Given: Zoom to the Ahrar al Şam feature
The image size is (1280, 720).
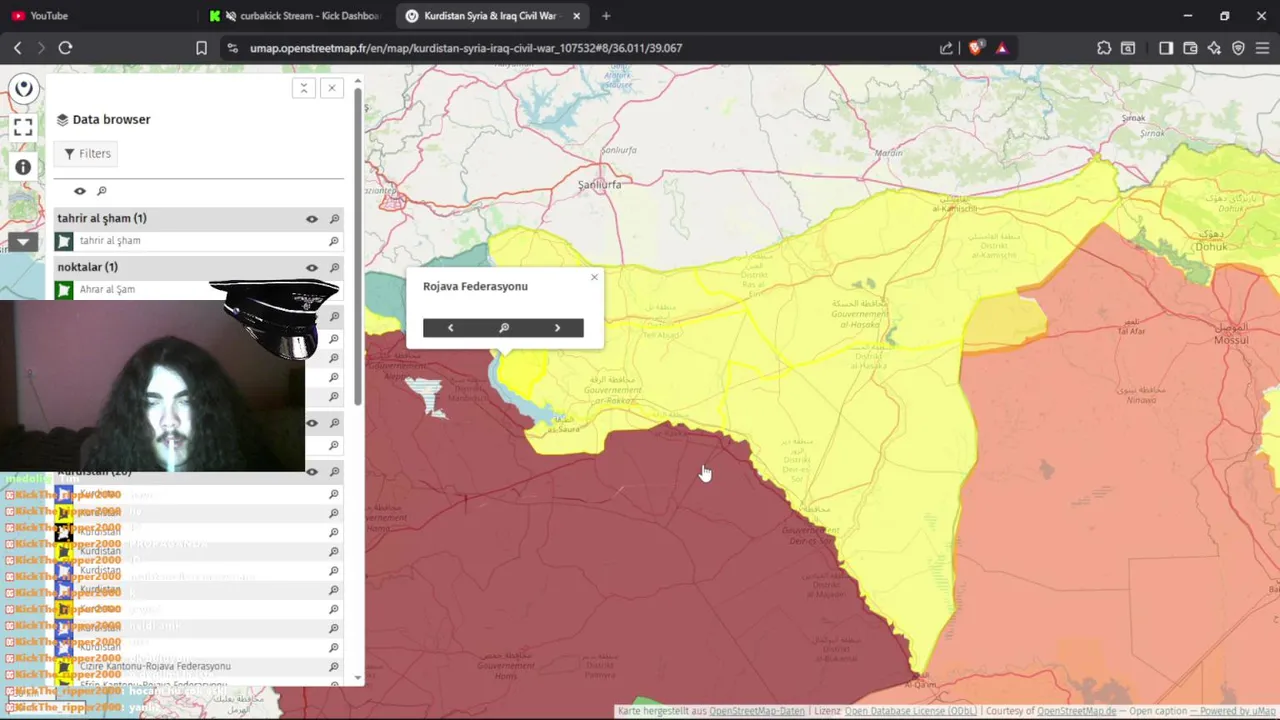Looking at the screenshot, I should (334, 290).
